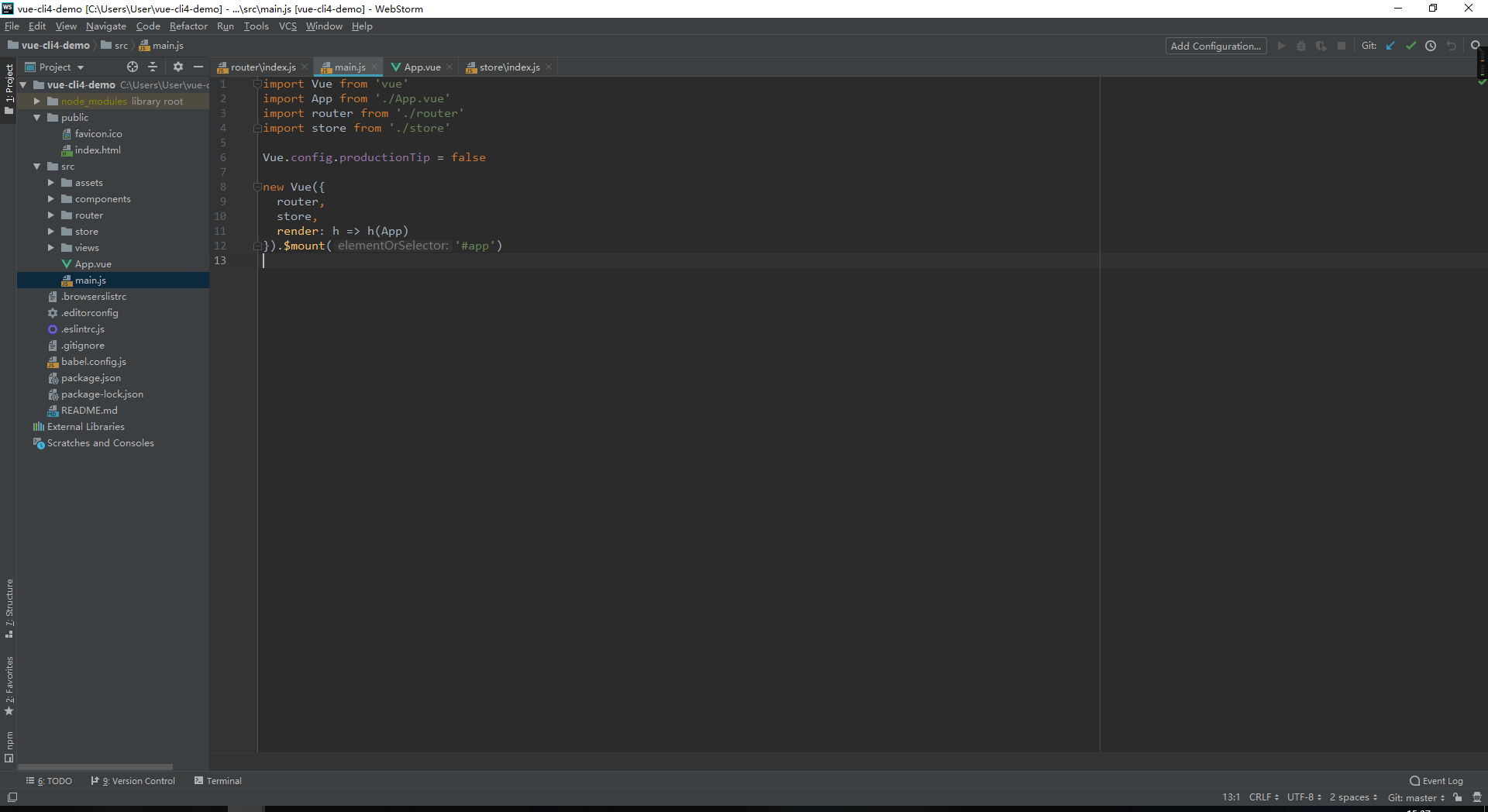Screen dimensions: 1488x812
Task: Open the Git: master branch dropdown
Action: click(x=1416, y=797)
